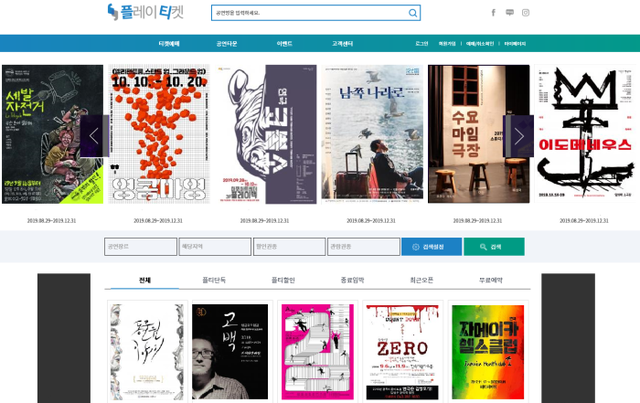The image size is (640, 403).
Task: Open the Instagram icon in the header
Action: pyautogui.click(x=526, y=13)
